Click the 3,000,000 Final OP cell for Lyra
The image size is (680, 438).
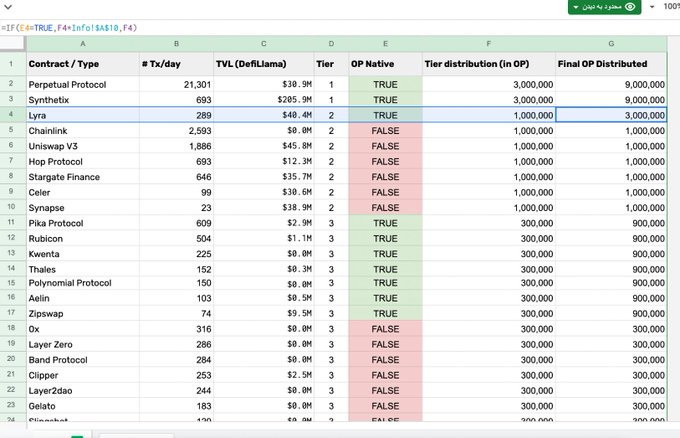(x=611, y=115)
